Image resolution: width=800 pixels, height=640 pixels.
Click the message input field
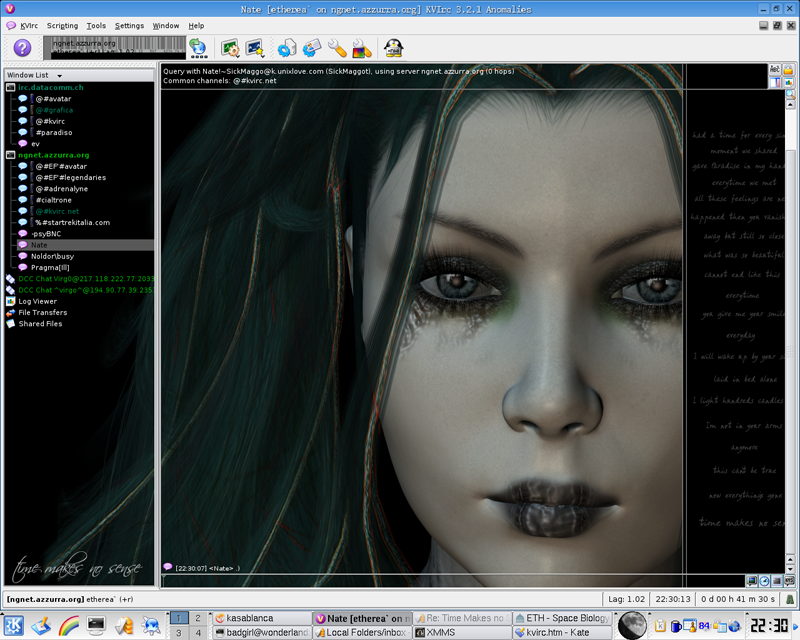click(453, 581)
